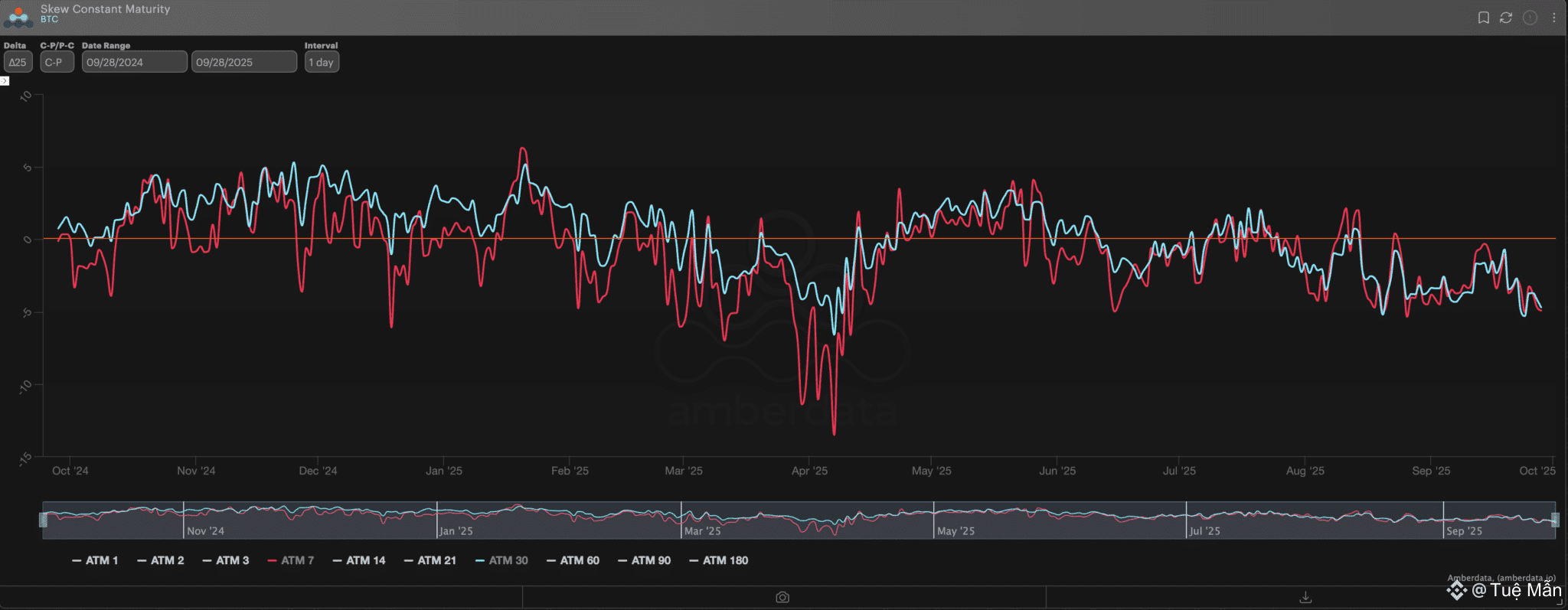Click the bookmark icon in header
The image size is (1568, 610).
(x=1483, y=18)
